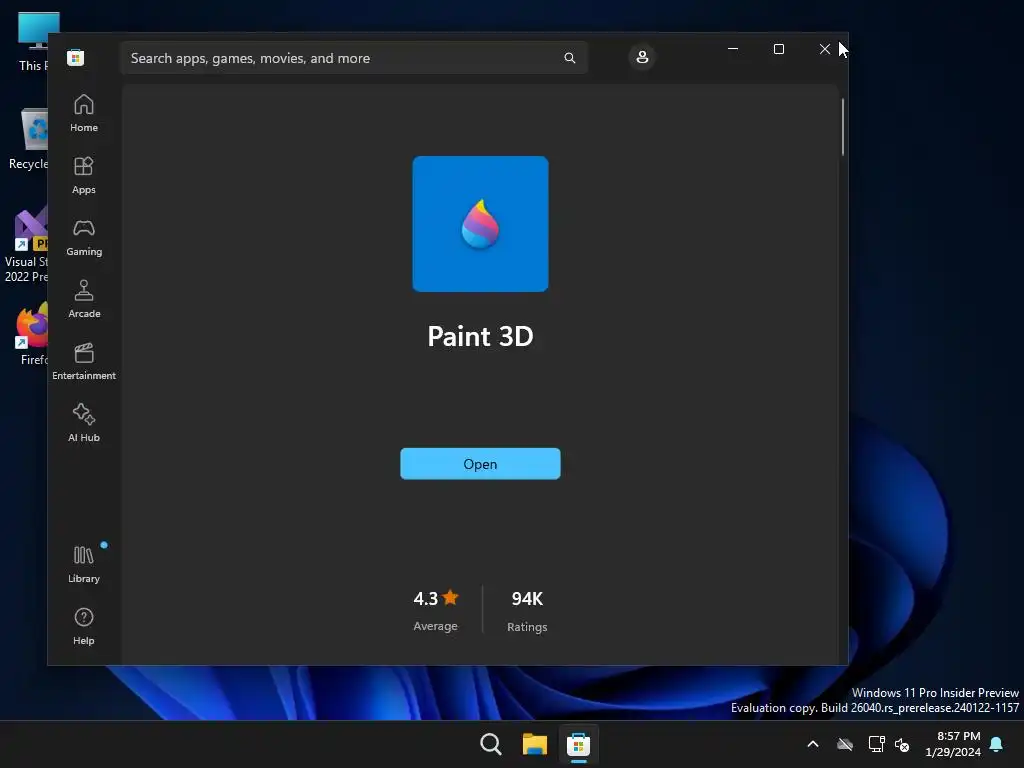The height and width of the screenshot is (768, 1024).
Task: Open Windows Search from the taskbar
Action: (x=490, y=744)
